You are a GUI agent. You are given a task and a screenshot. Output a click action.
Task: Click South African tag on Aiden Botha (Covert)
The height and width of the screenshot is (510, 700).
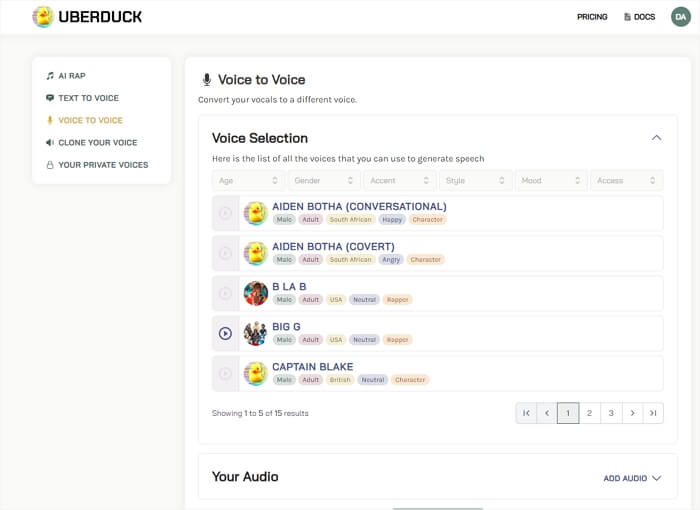[x=350, y=259]
